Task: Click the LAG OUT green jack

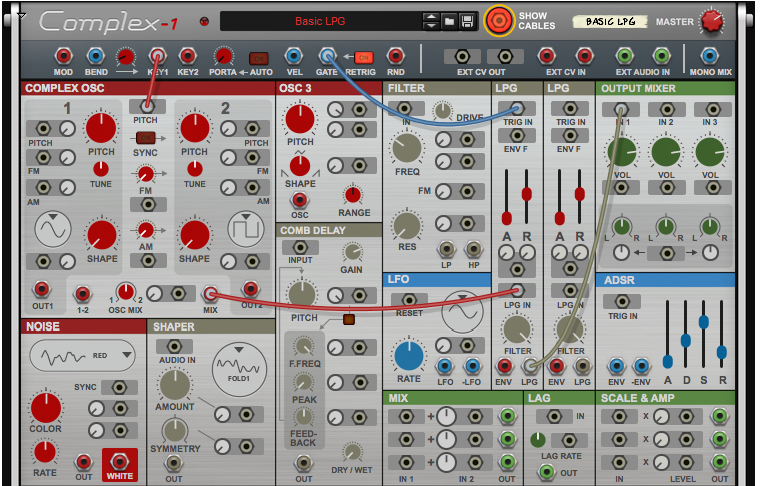Action: 547,471
